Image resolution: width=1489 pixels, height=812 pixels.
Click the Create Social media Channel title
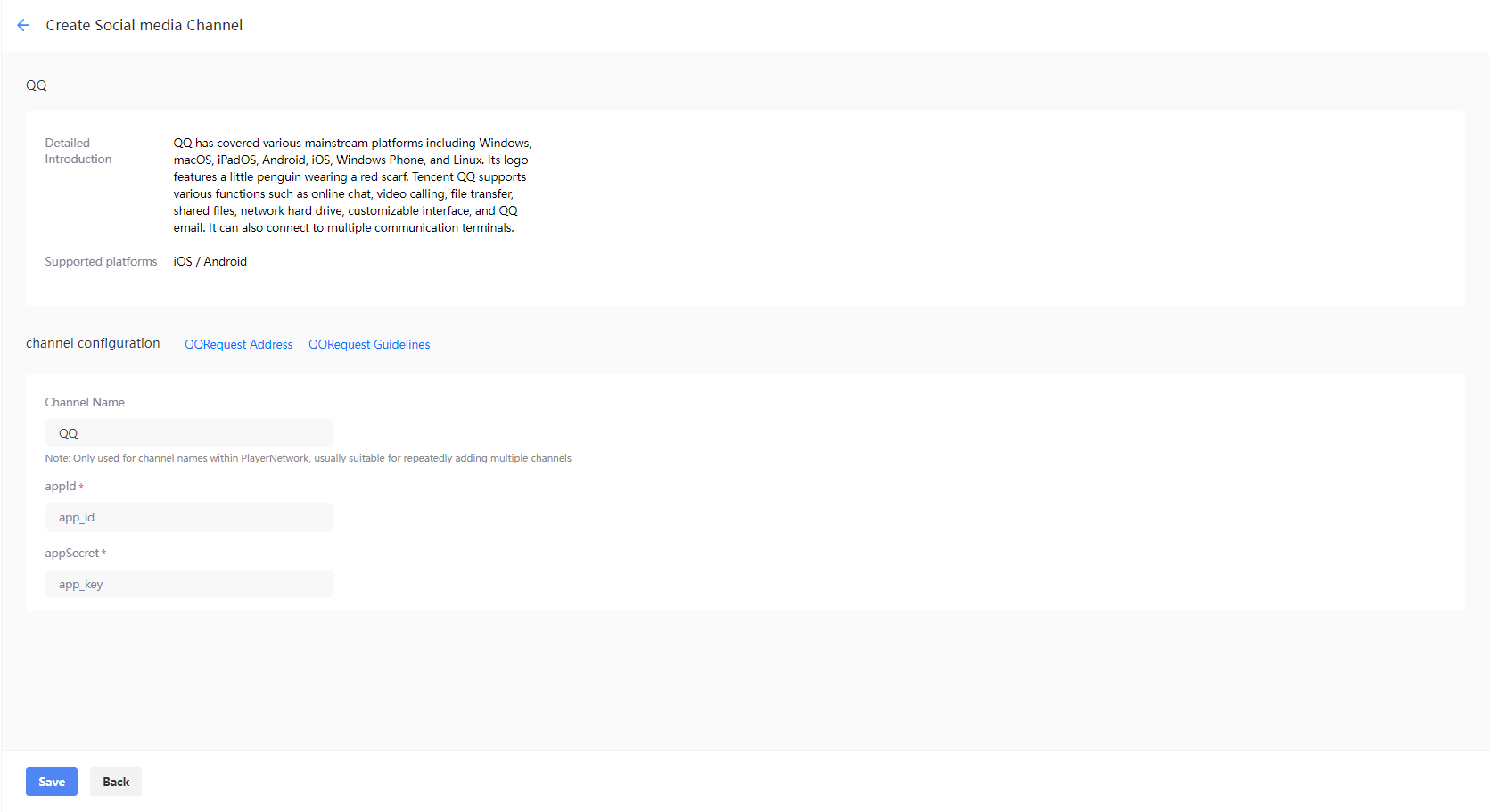(144, 25)
